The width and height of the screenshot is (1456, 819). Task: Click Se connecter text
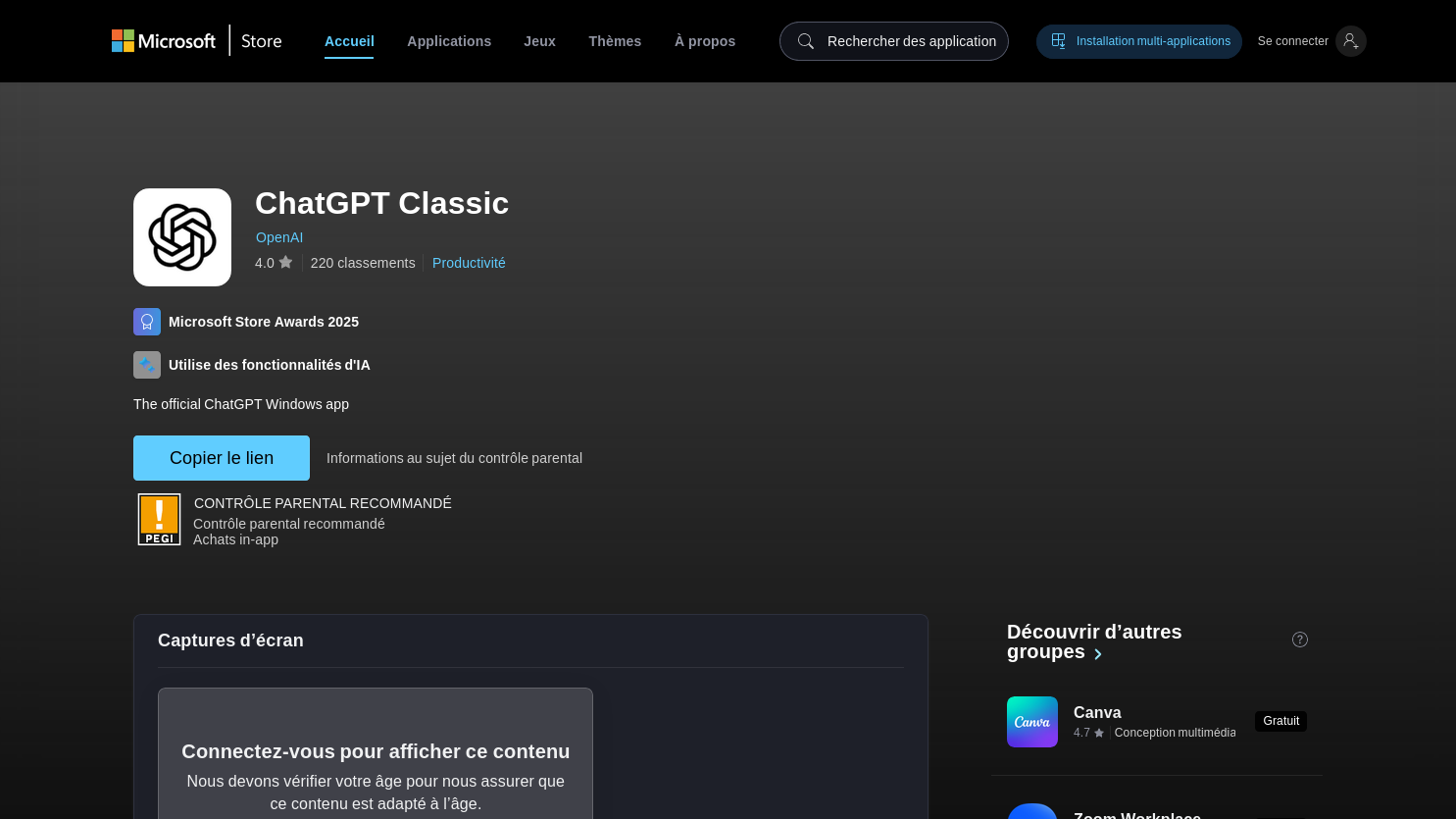click(1292, 41)
